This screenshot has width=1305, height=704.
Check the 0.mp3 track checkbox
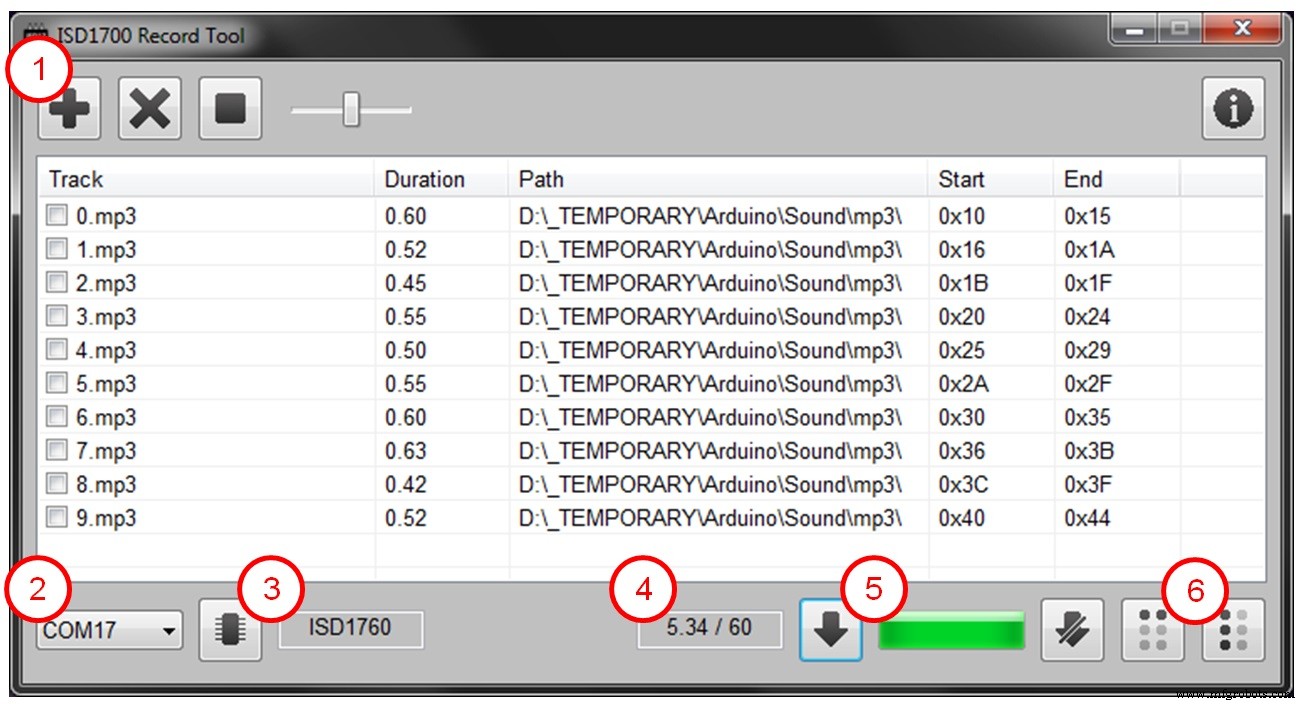pos(55,215)
